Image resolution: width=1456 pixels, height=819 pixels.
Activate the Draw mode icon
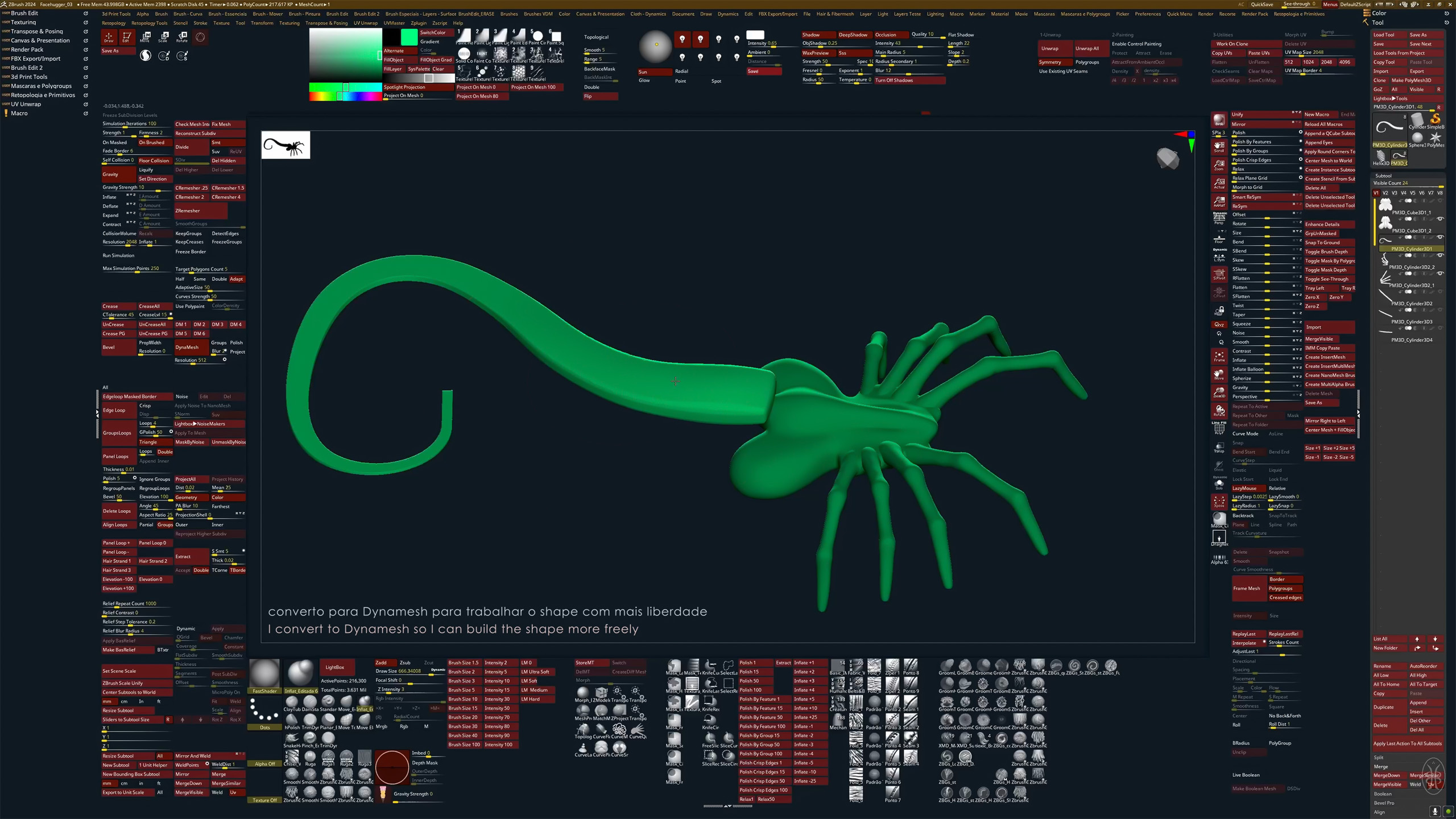pyautogui.click(x=109, y=38)
